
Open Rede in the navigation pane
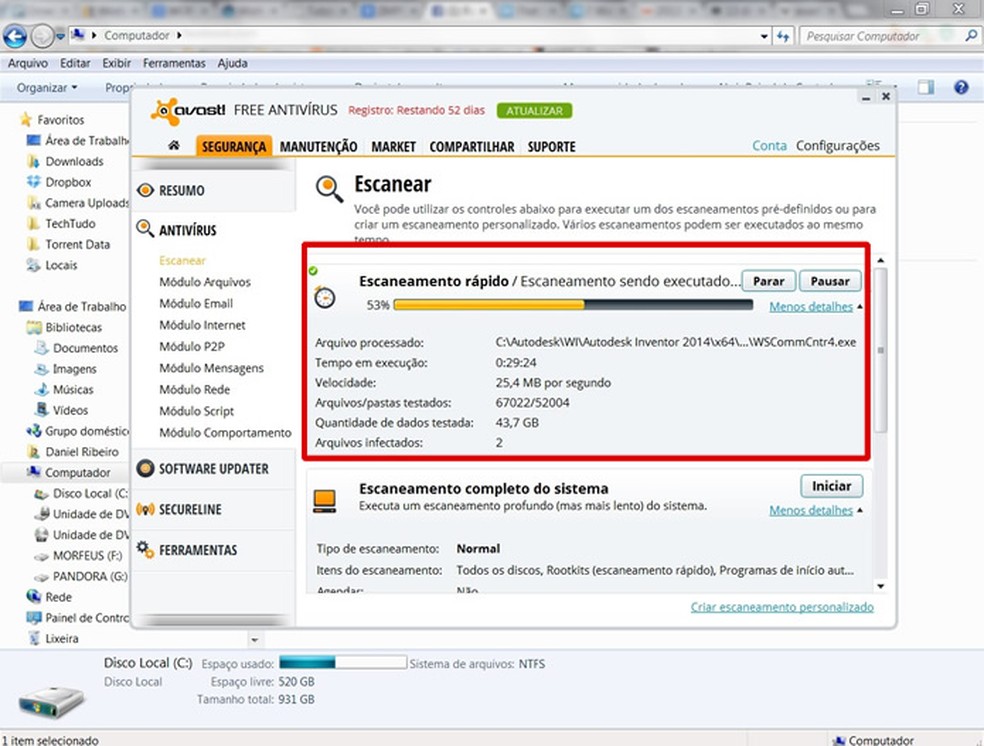click(58, 597)
